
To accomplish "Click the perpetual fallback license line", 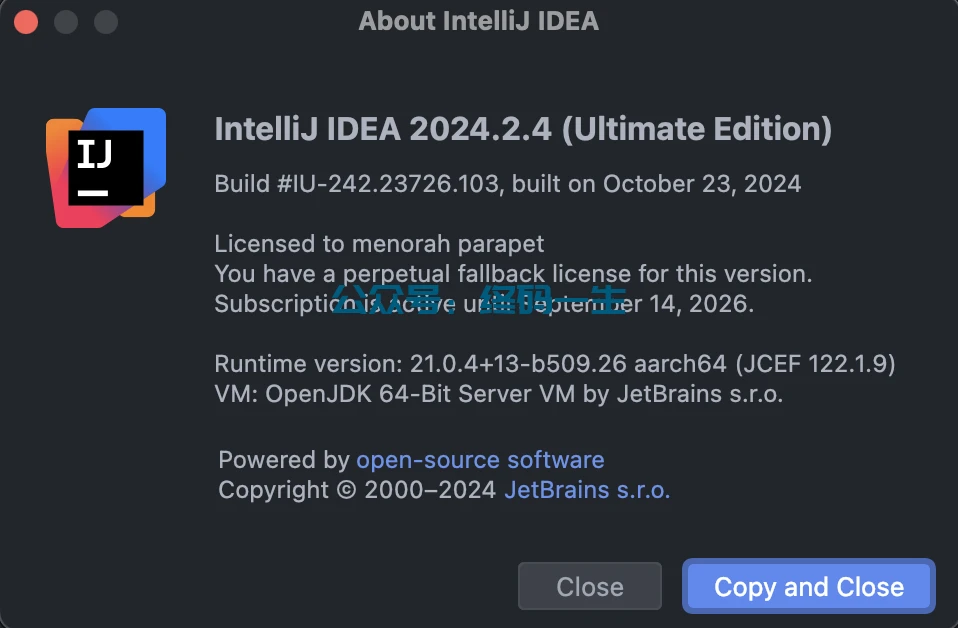I will point(513,273).
